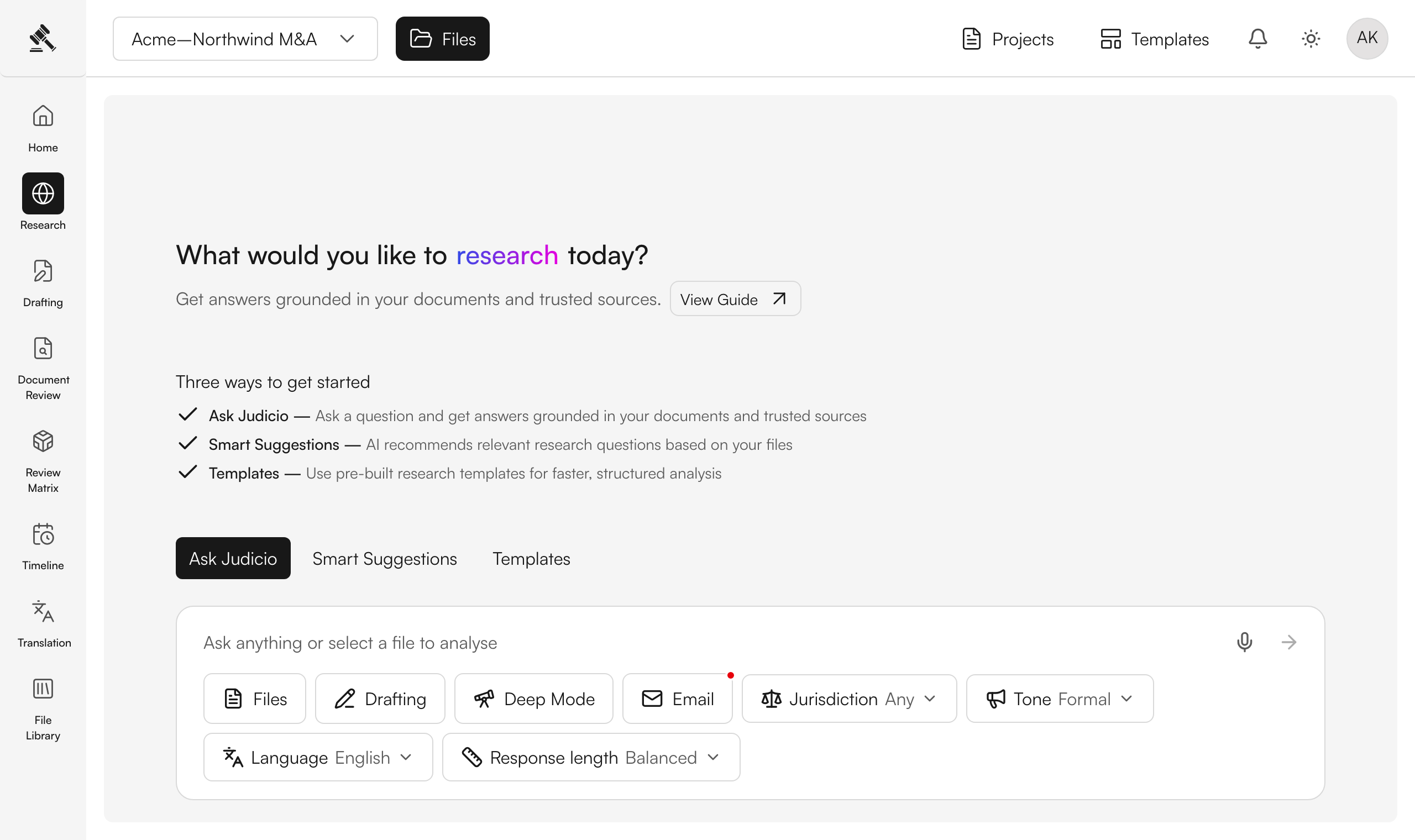Open Document Review in sidebar
Image resolution: width=1415 pixels, height=840 pixels.
(x=43, y=369)
